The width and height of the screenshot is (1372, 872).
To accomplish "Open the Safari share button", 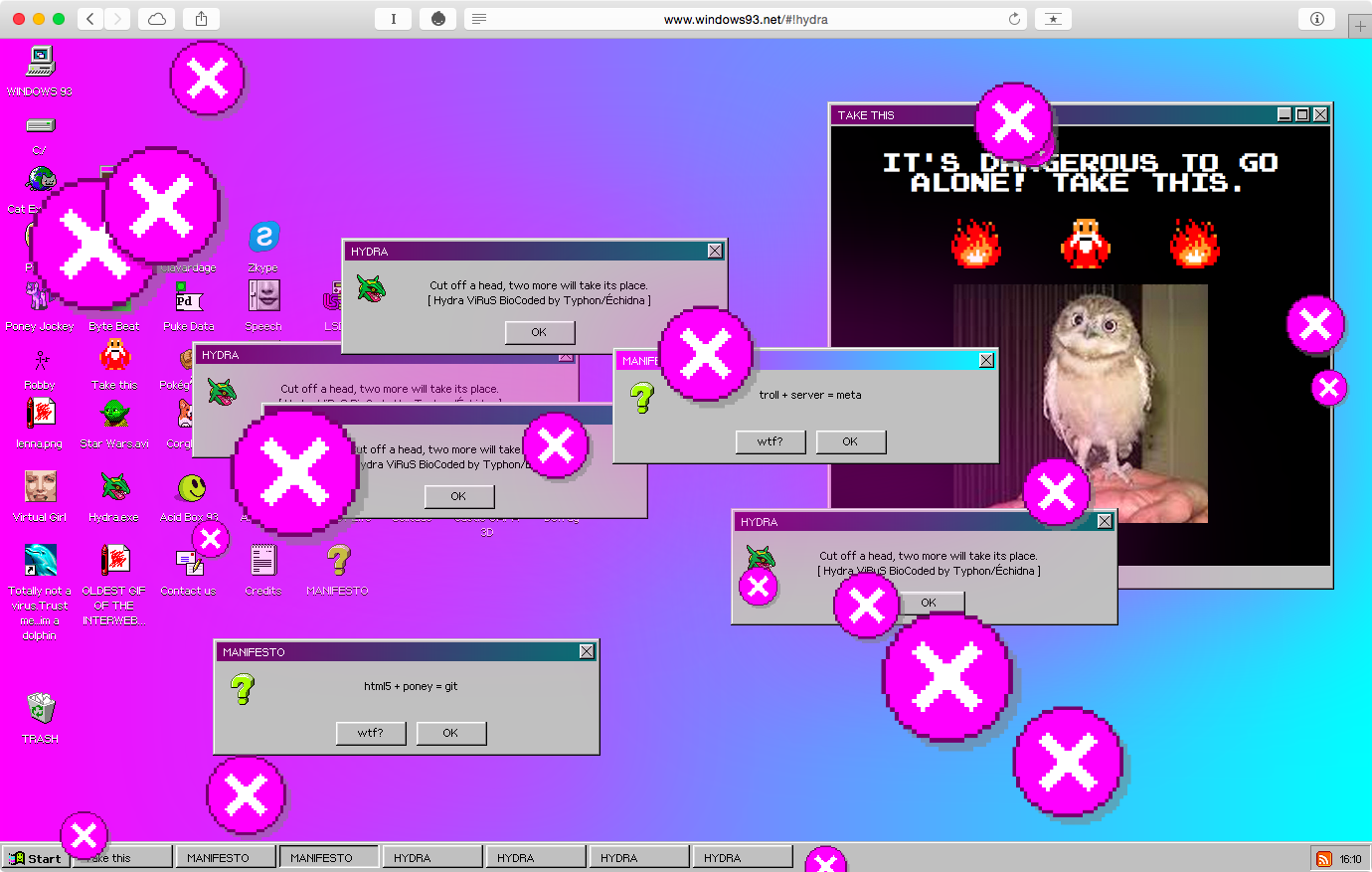I will click(201, 19).
